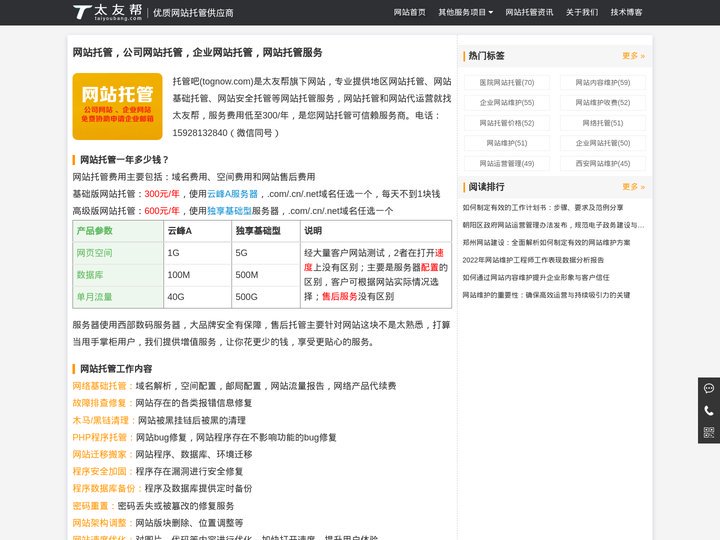Click the 太友帮 logo in header
Viewport: 720px width, 540px height.
click(x=107, y=12)
